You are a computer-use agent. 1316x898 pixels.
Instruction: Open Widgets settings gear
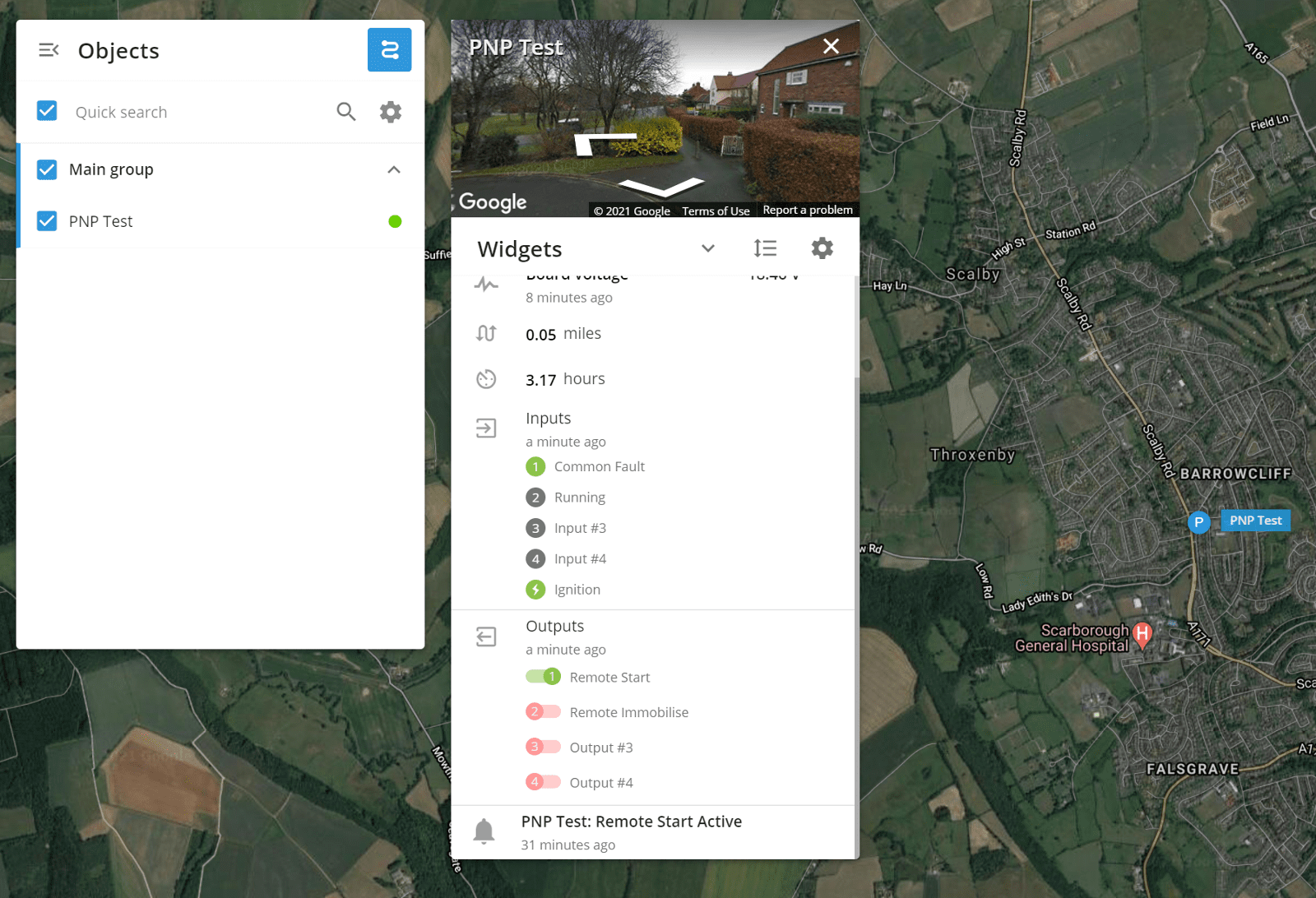822,248
